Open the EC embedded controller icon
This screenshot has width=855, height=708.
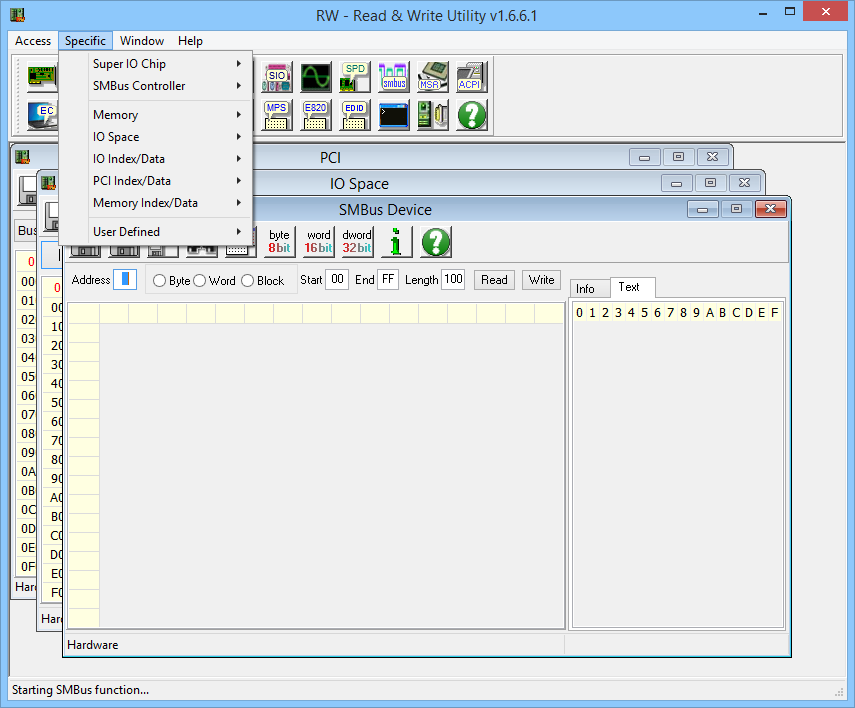pos(43,115)
